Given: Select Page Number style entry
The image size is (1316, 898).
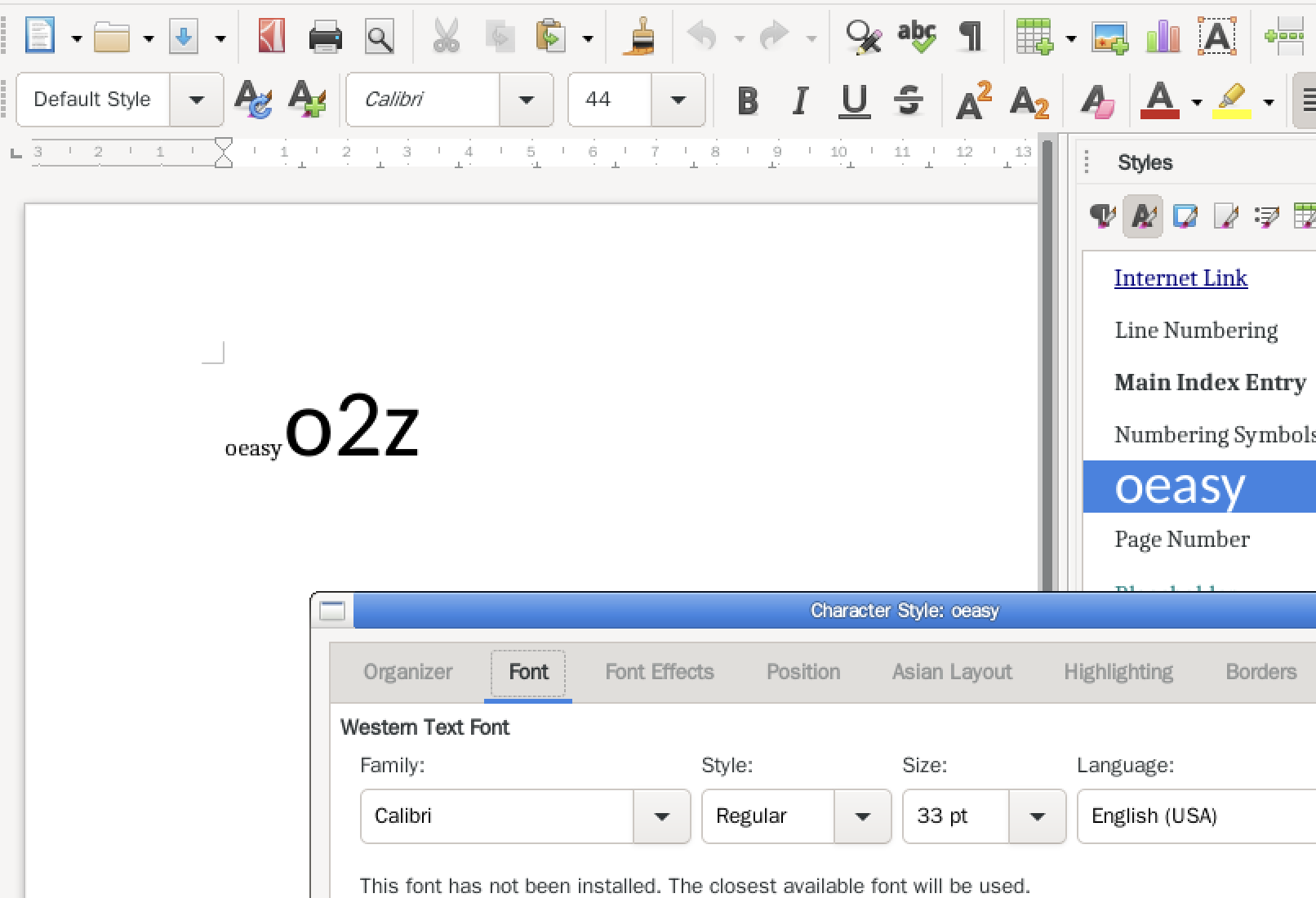Looking at the screenshot, I should click(1182, 539).
